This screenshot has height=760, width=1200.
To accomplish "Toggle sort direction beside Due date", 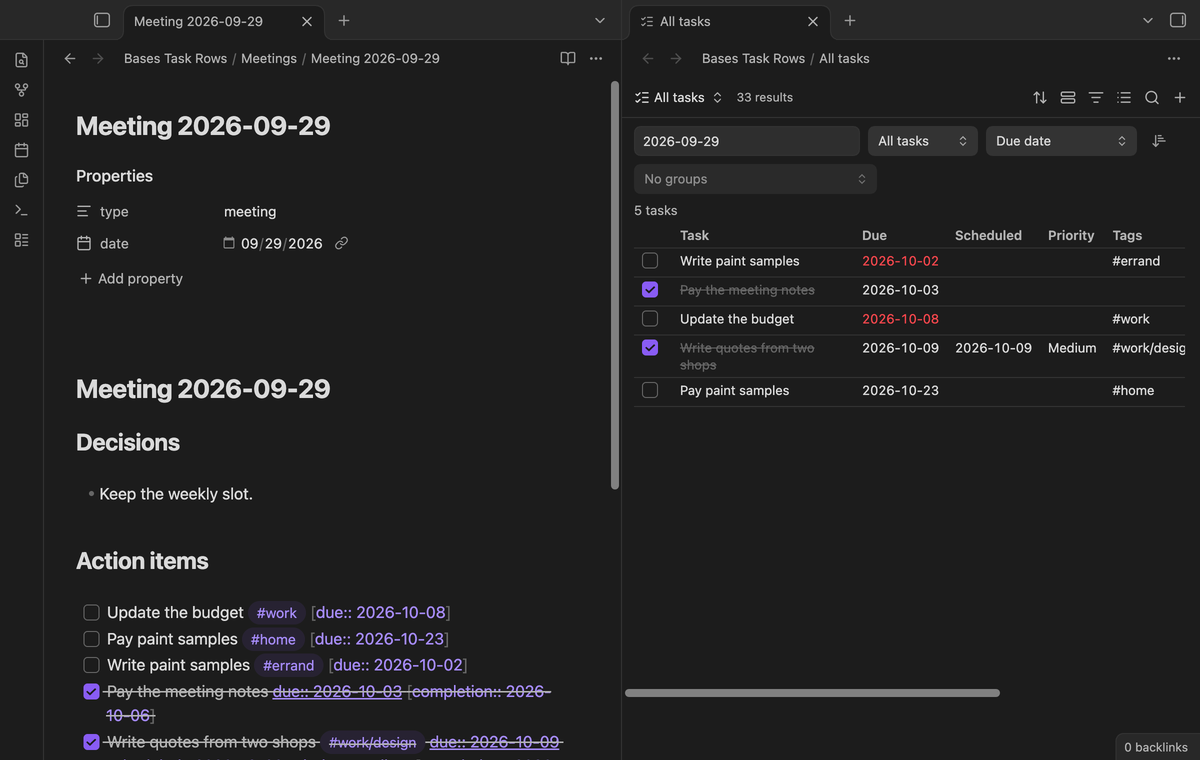I will [x=1159, y=141].
